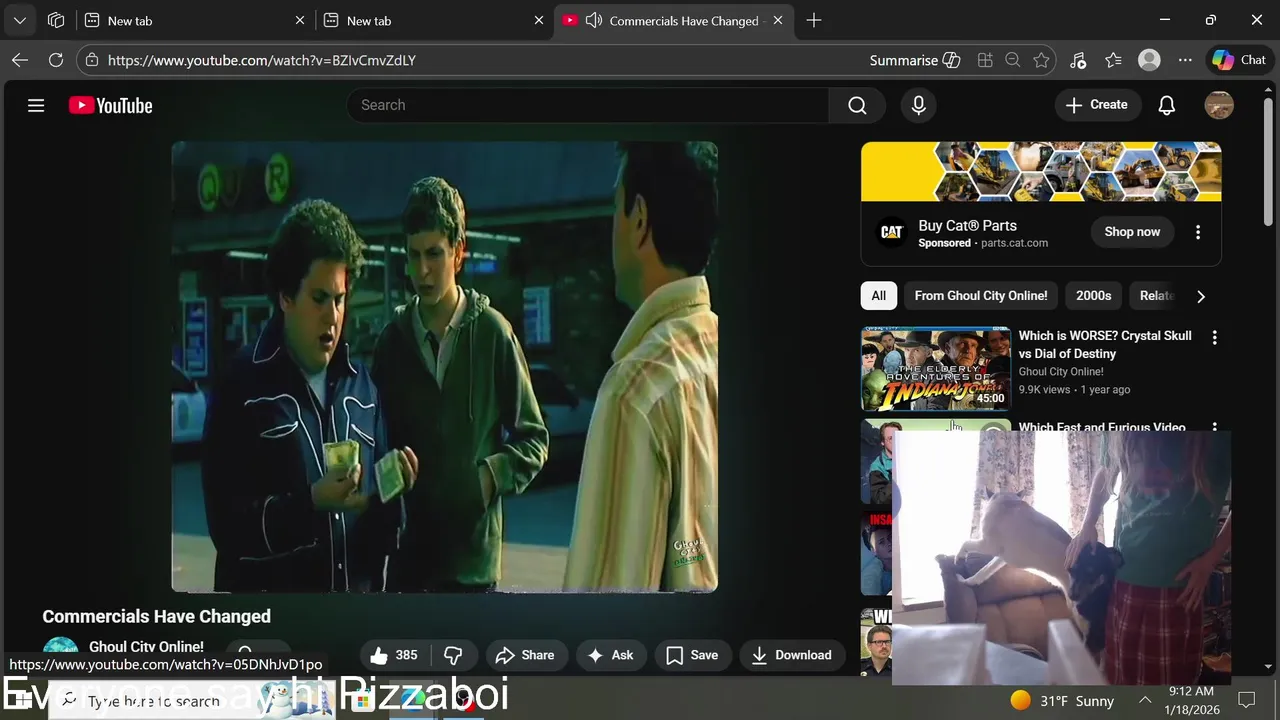View site information icon in address bar

click(x=92, y=60)
